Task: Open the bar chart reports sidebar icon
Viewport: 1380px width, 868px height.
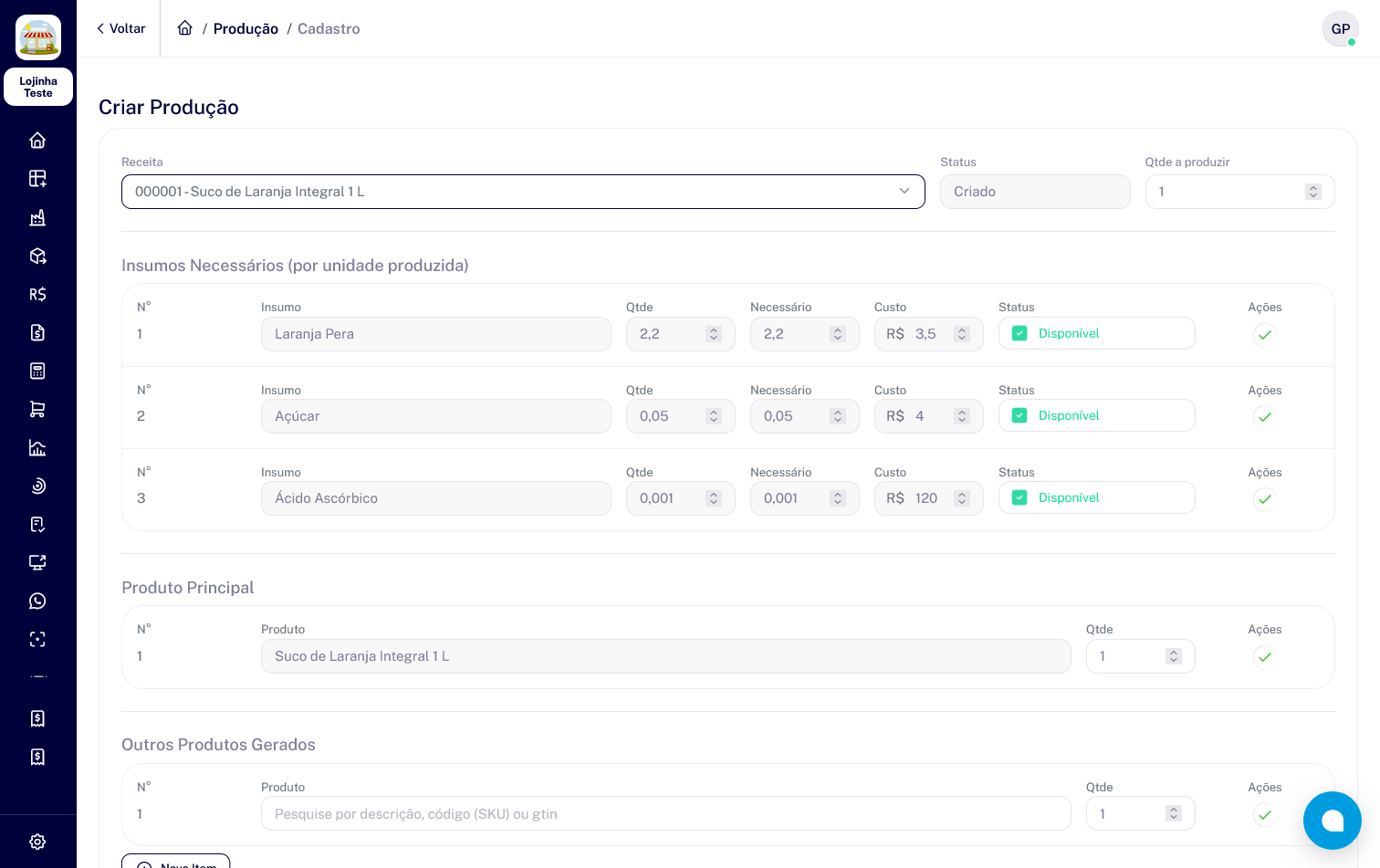Action: pos(37,447)
